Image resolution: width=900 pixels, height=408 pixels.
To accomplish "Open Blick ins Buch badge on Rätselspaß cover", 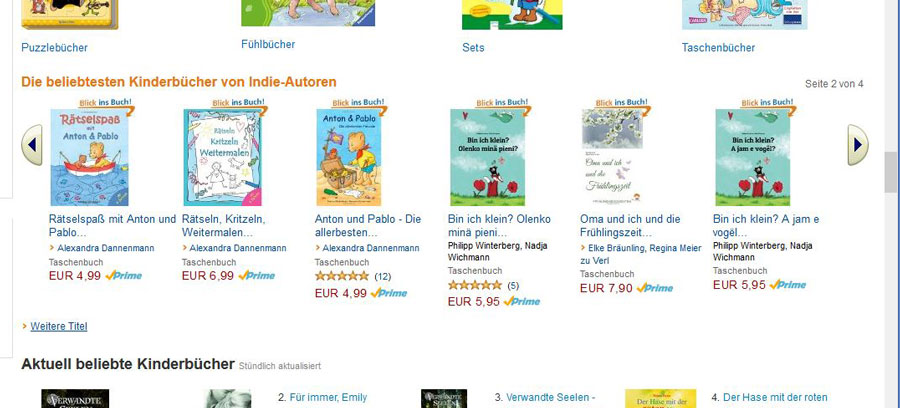I will (x=107, y=104).
